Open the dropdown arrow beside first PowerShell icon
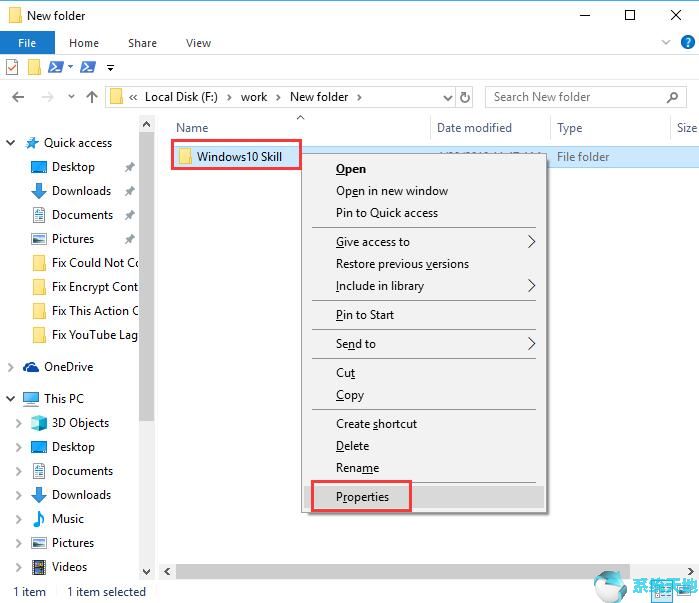This screenshot has width=699, height=603. coord(70,67)
